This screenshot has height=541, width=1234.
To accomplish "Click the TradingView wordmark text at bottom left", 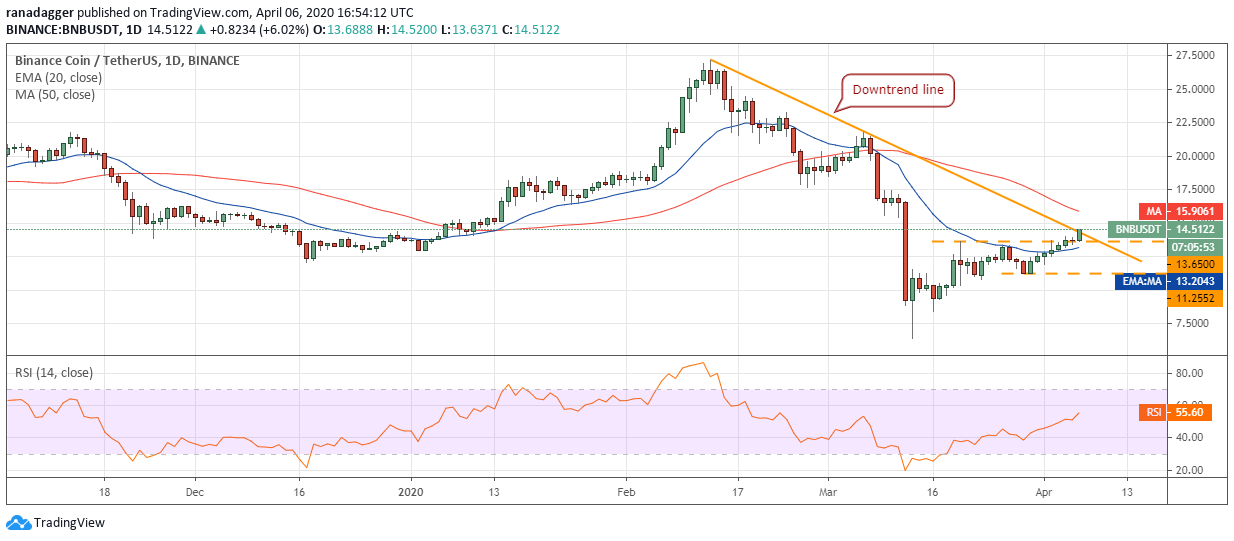I will point(69,522).
